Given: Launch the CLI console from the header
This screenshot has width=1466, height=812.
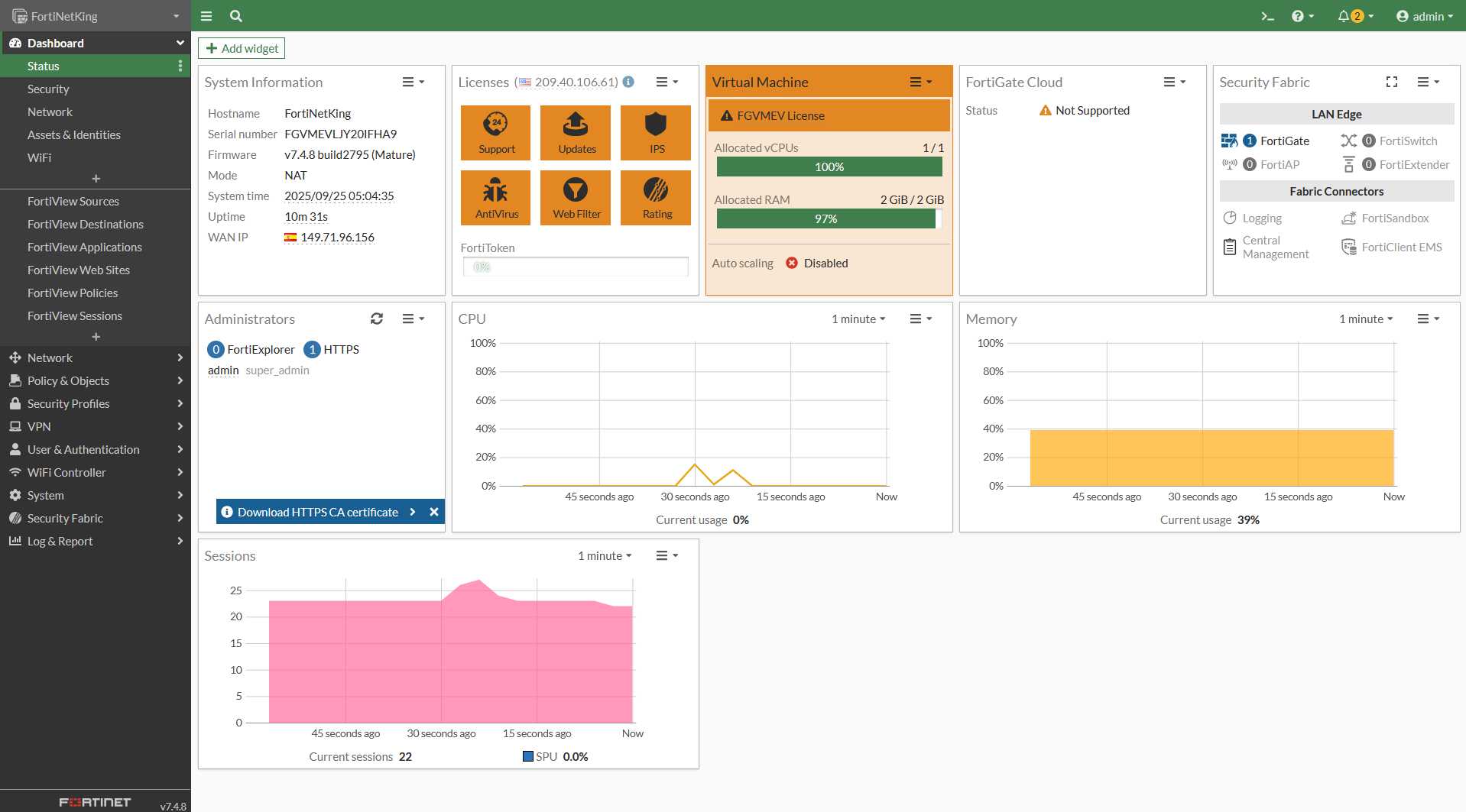Looking at the screenshot, I should coord(1267,16).
